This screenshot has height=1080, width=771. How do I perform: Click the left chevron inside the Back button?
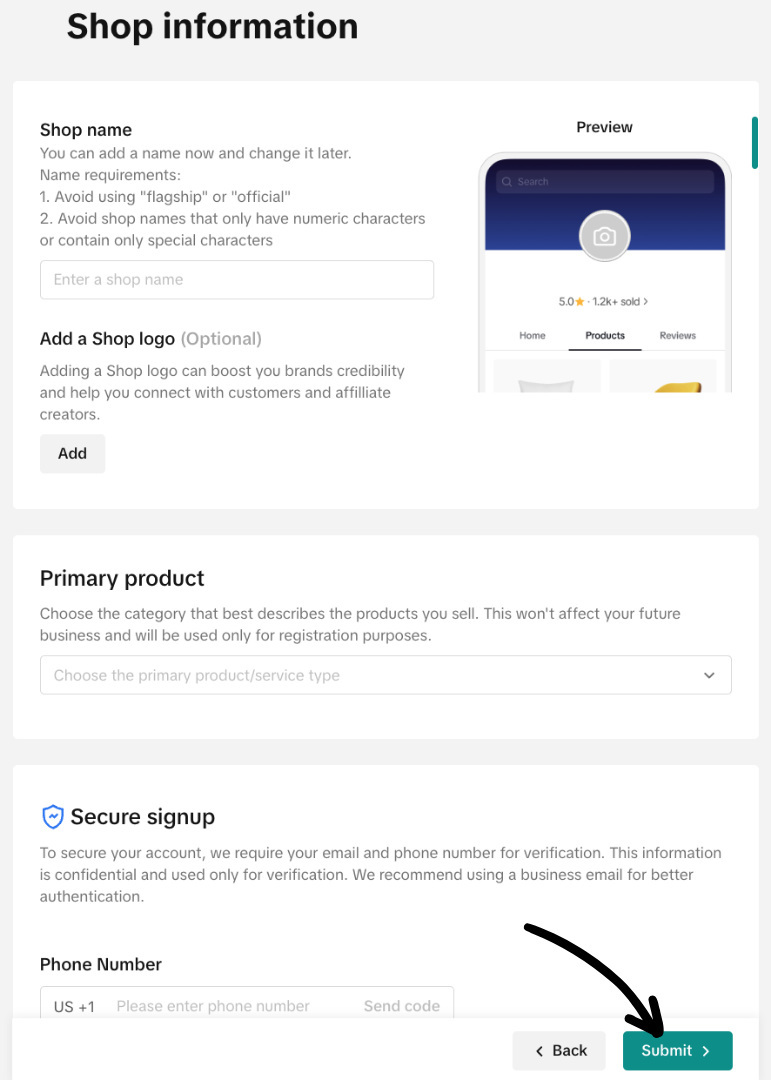539,1050
